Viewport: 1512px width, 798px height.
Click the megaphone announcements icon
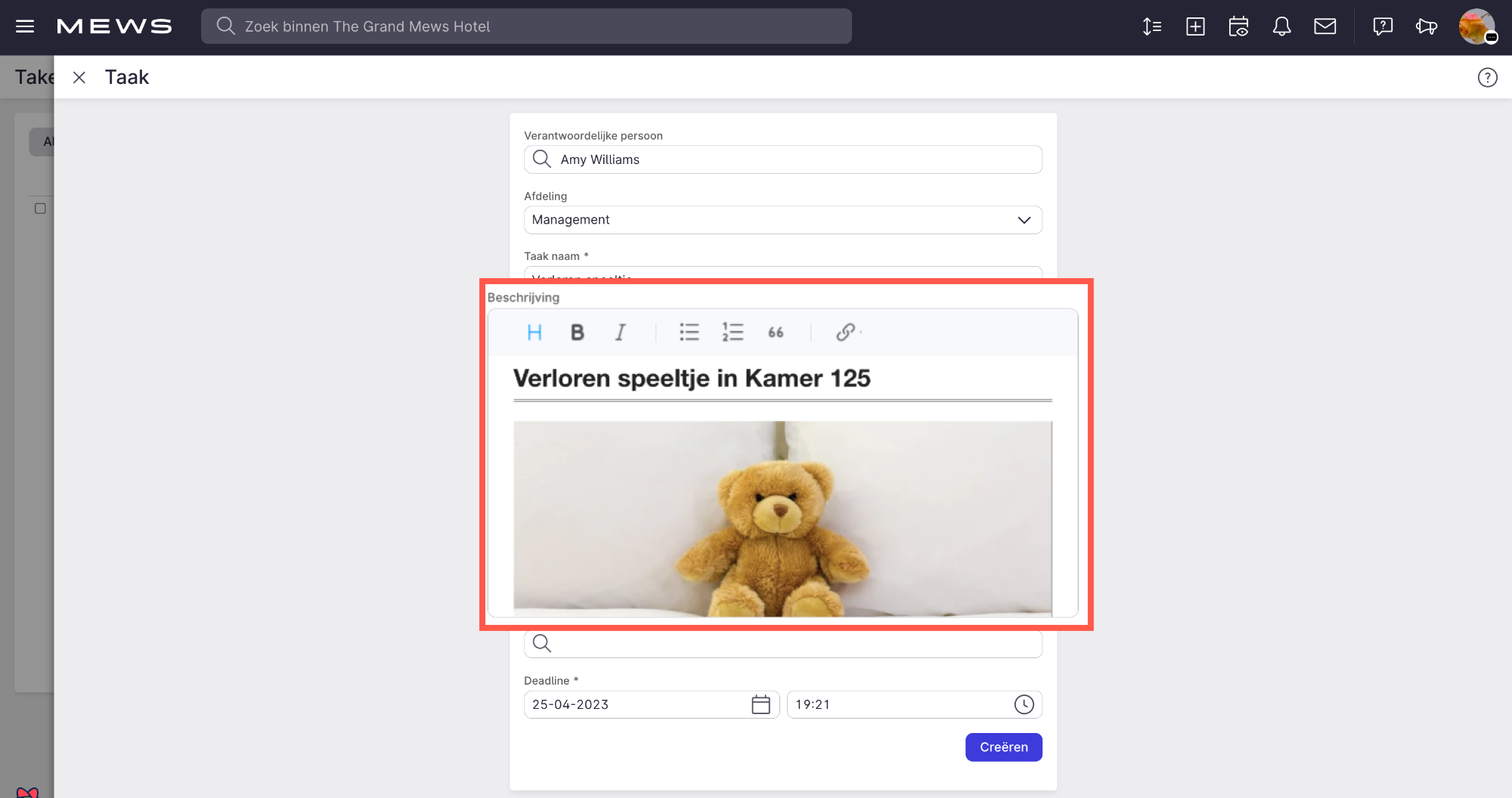(x=1426, y=26)
